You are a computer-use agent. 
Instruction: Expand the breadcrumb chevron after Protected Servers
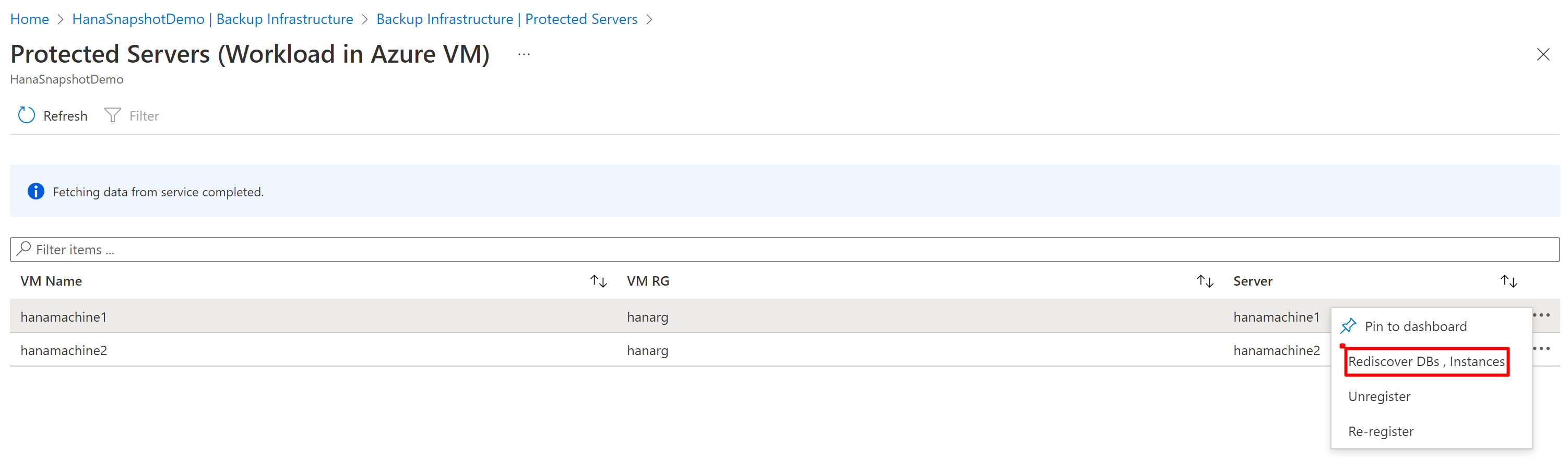649,19
